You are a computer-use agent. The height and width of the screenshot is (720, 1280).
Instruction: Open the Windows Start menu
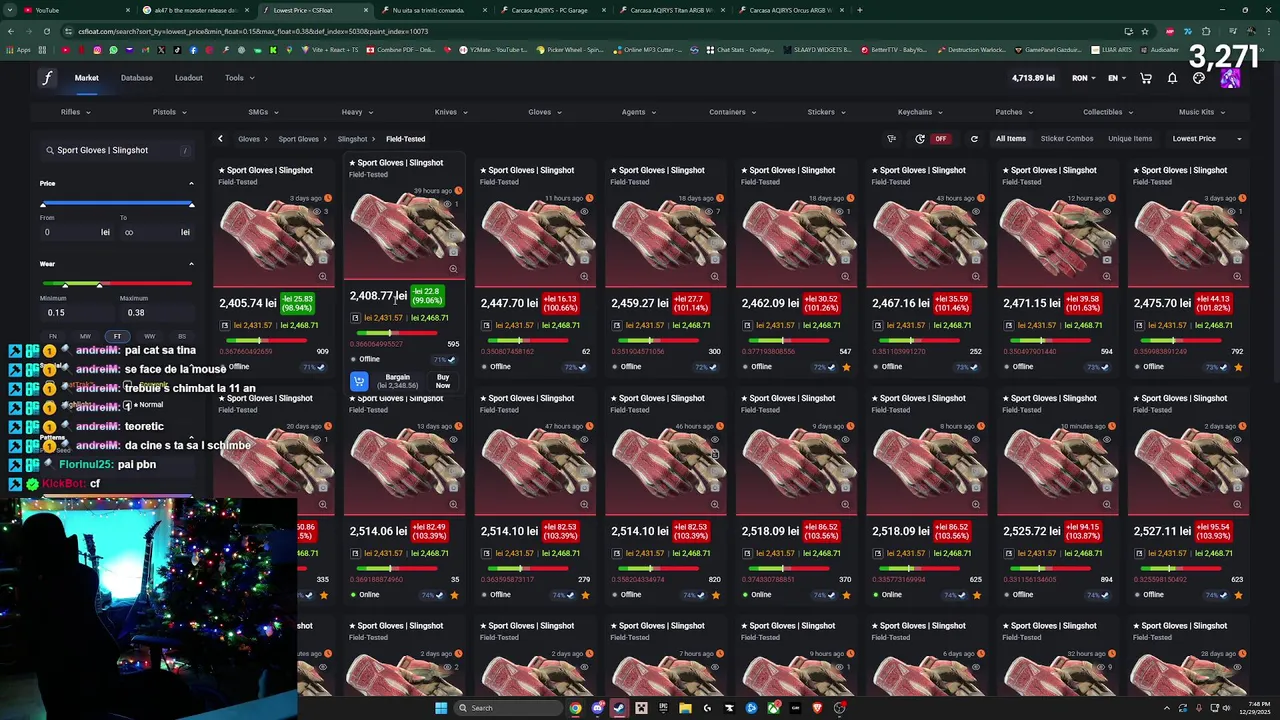pos(440,708)
